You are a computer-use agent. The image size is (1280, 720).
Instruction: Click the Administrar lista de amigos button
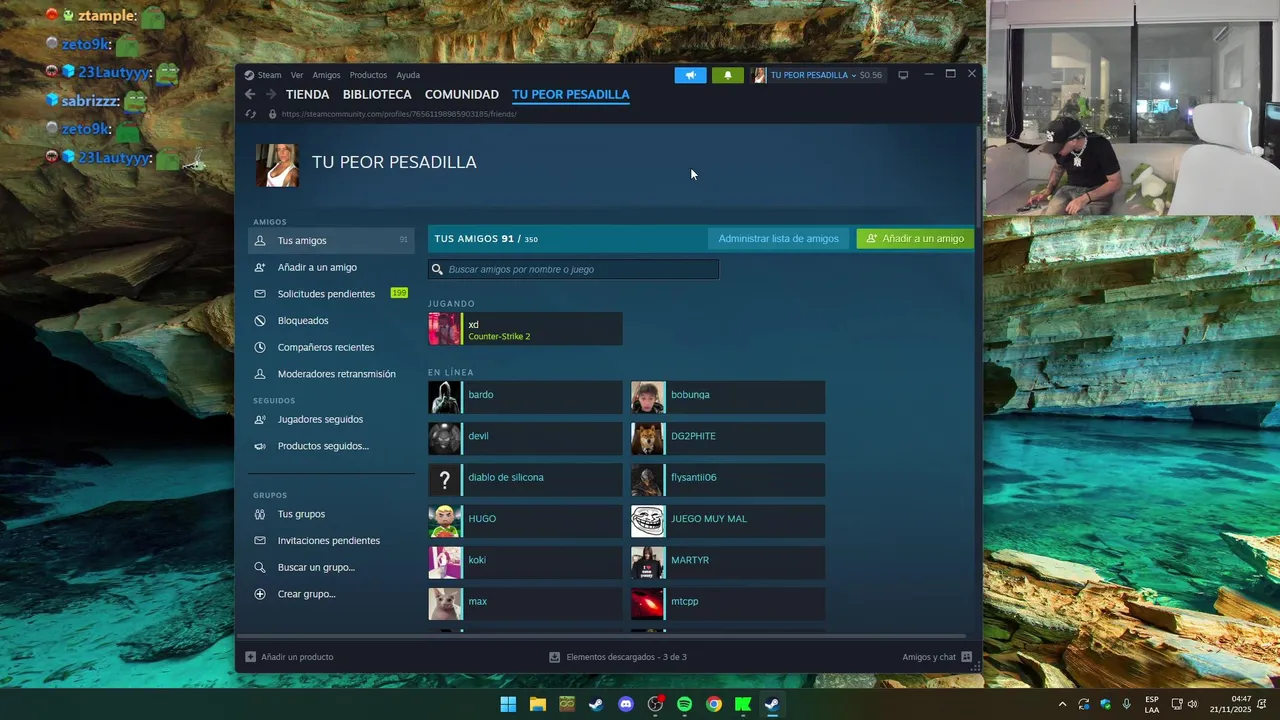point(778,239)
